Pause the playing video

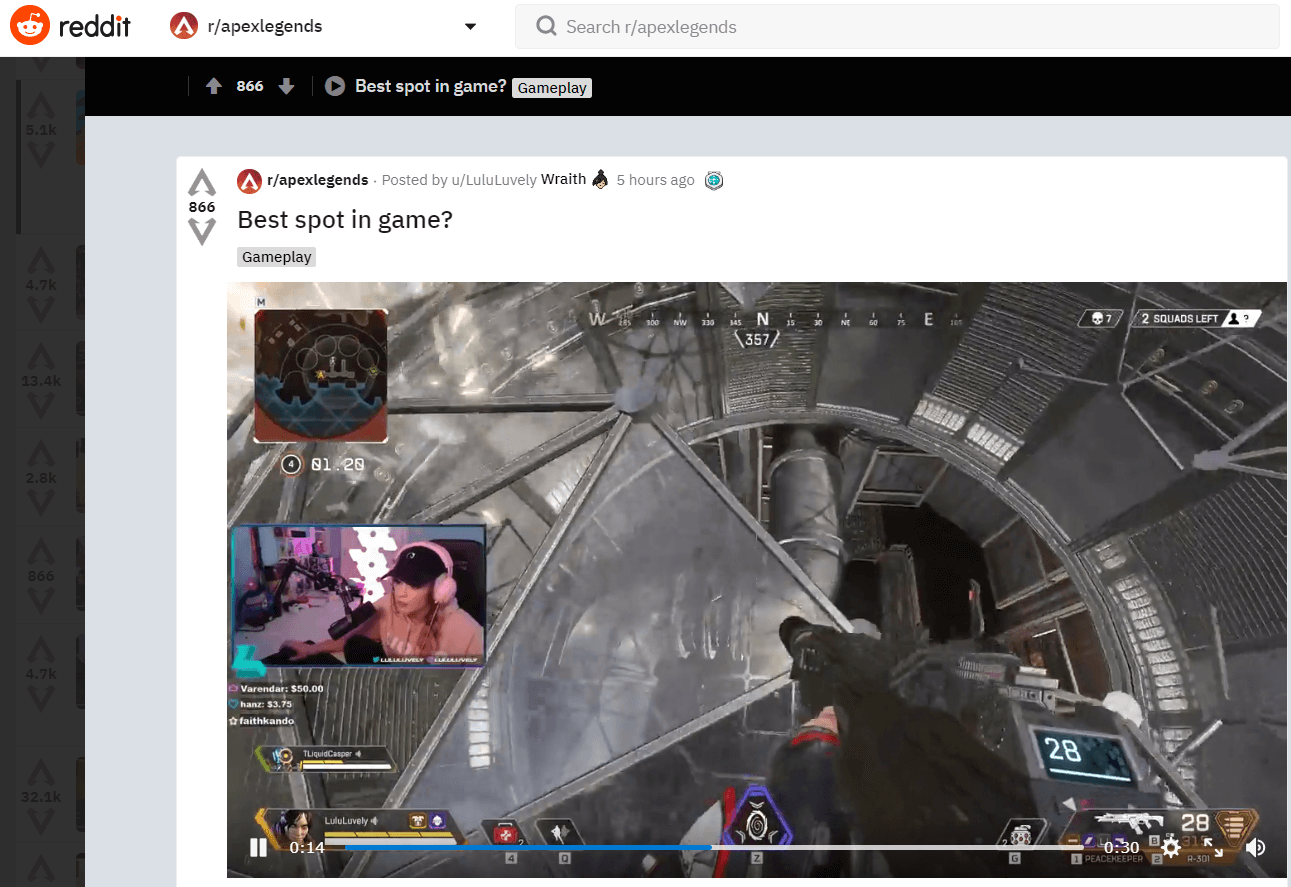pos(258,848)
